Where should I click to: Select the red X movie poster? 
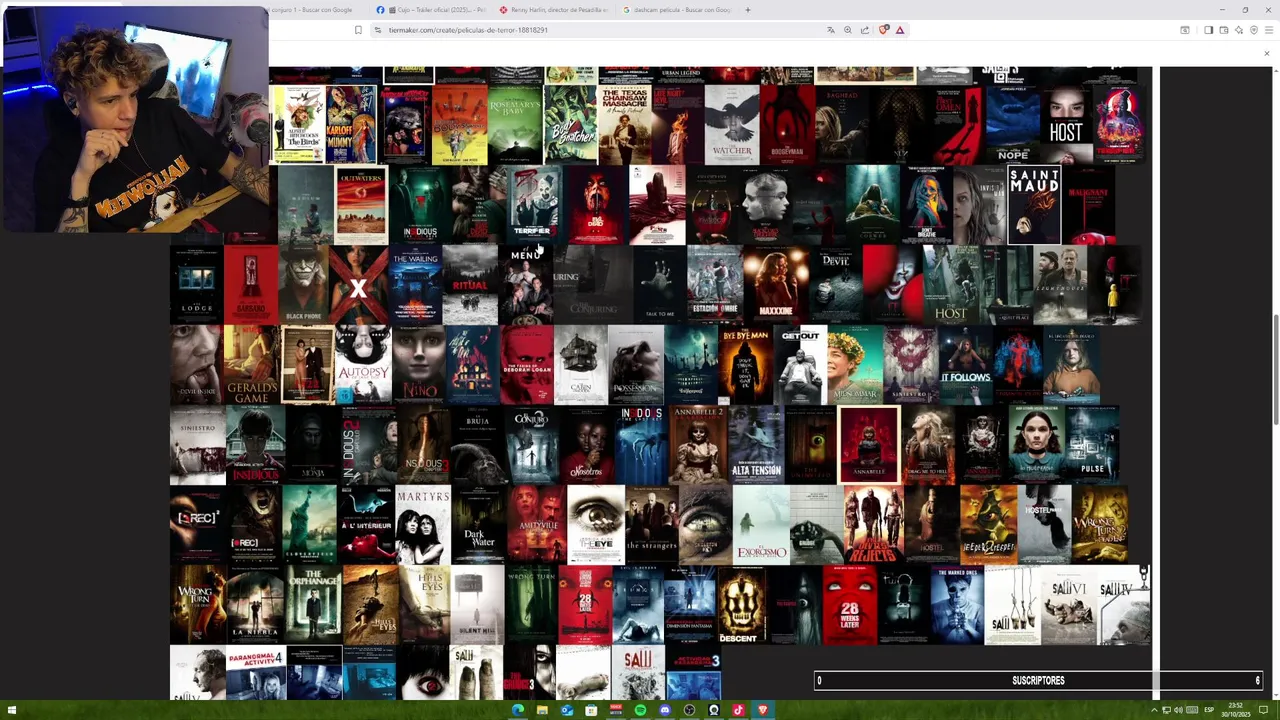coord(359,285)
